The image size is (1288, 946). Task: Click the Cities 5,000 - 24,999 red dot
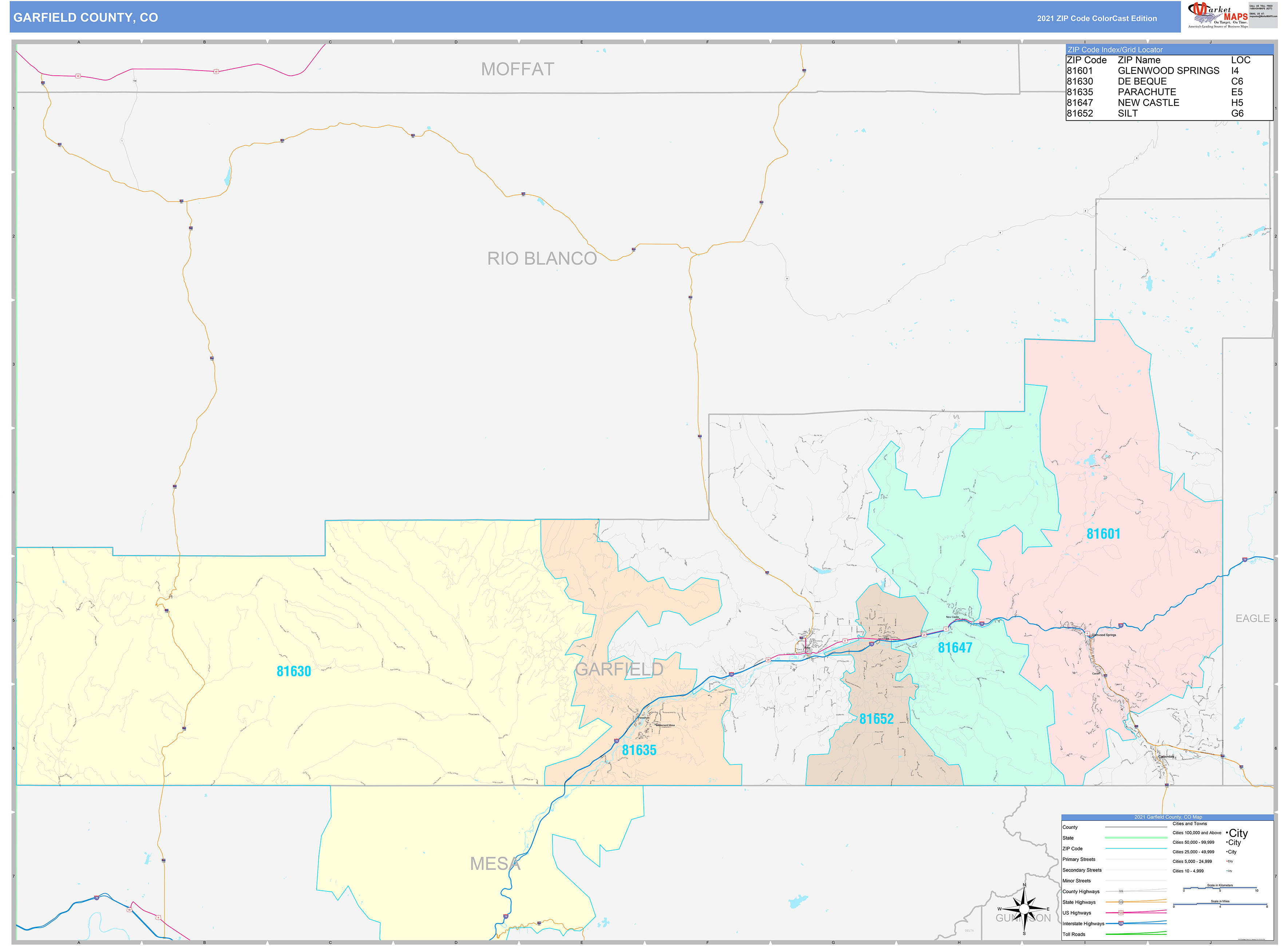[1227, 861]
